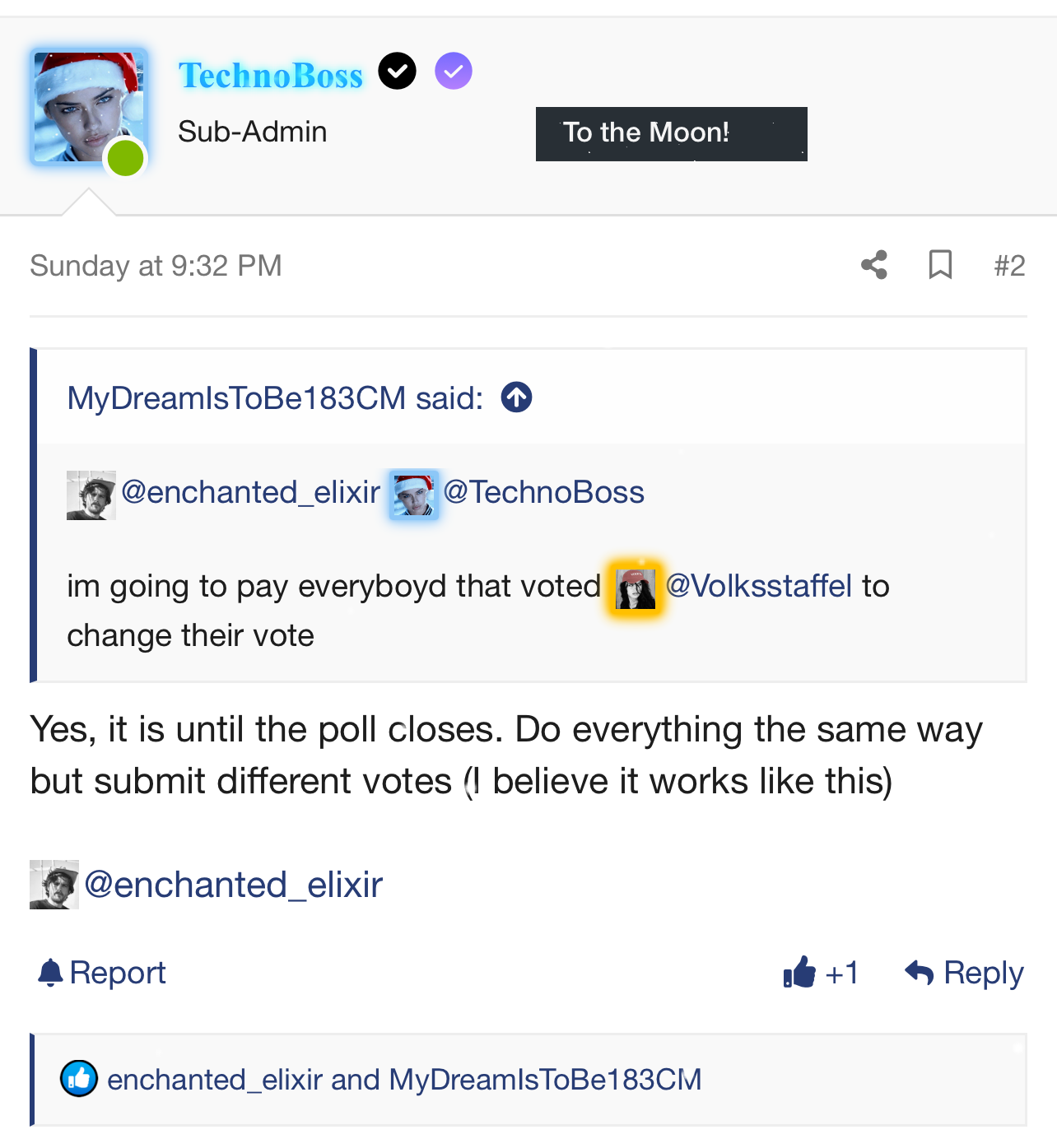
Task: Click the "To the Moon!" banner
Action: pyautogui.click(x=671, y=133)
